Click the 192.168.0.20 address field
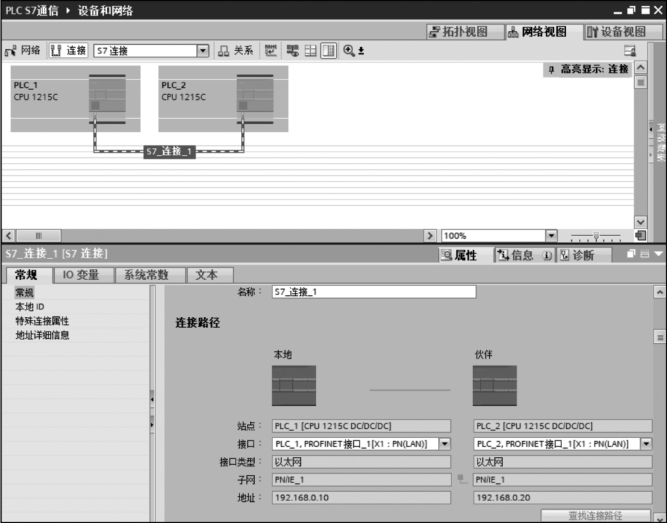The width and height of the screenshot is (667, 523). click(562, 498)
